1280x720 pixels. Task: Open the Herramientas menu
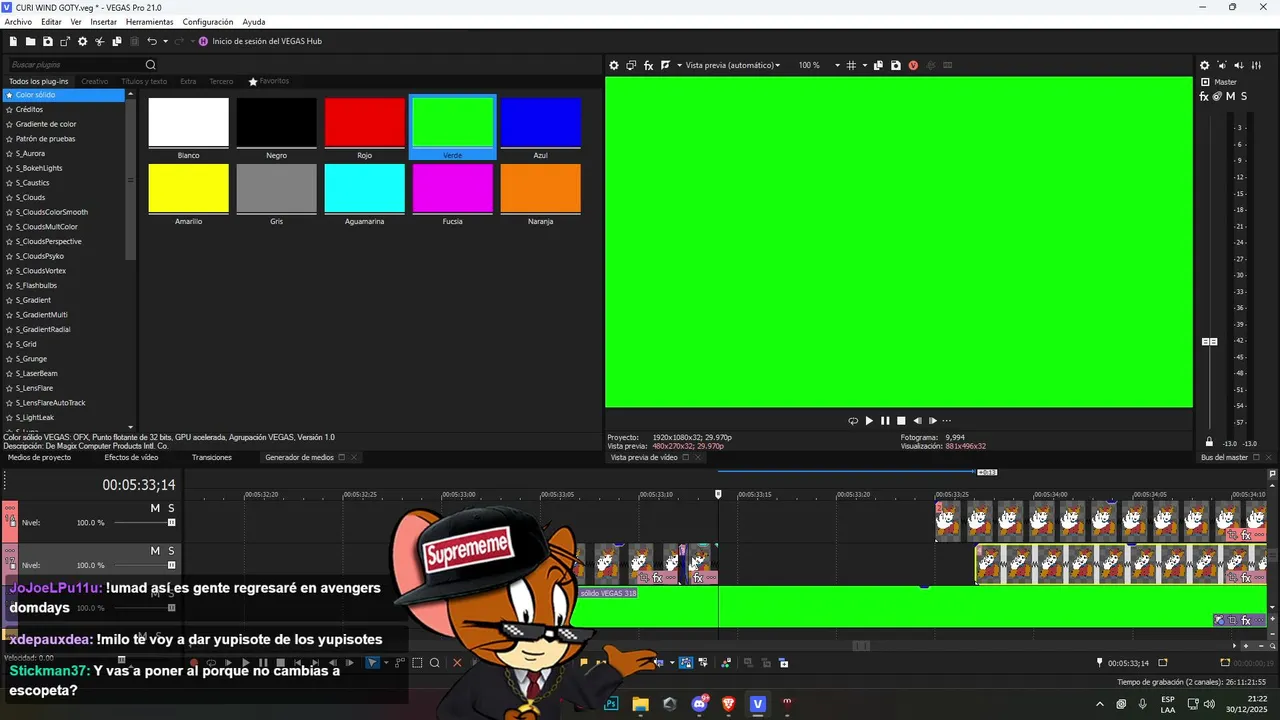[149, 21]
